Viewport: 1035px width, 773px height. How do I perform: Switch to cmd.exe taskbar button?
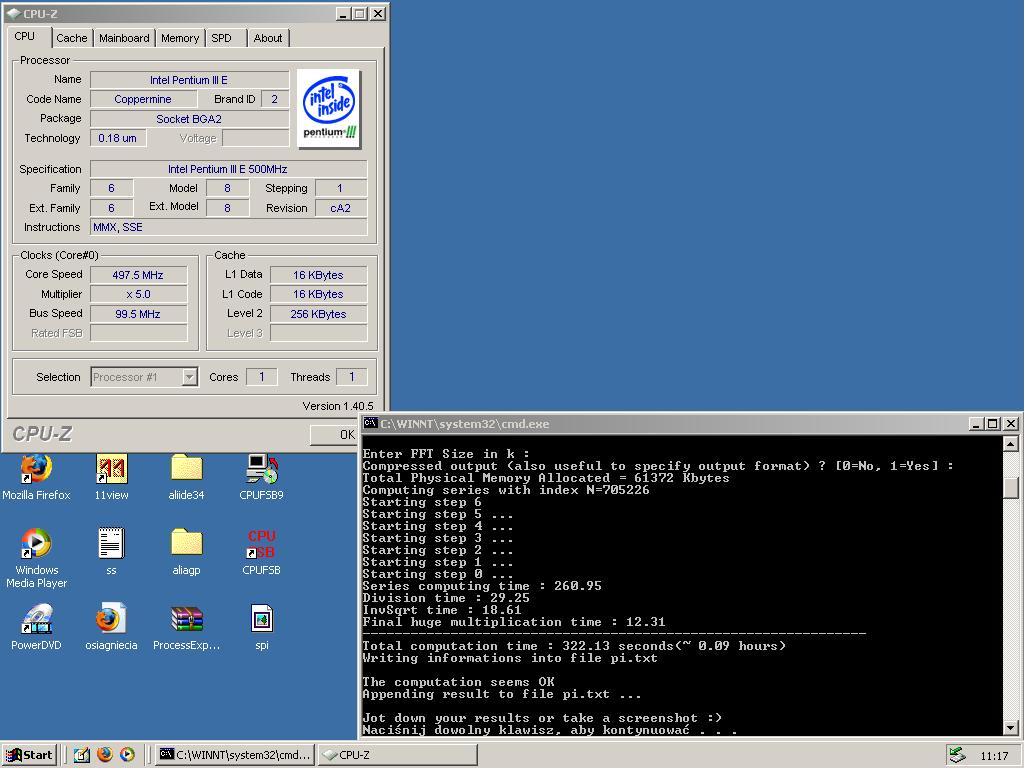pos(235,755)
